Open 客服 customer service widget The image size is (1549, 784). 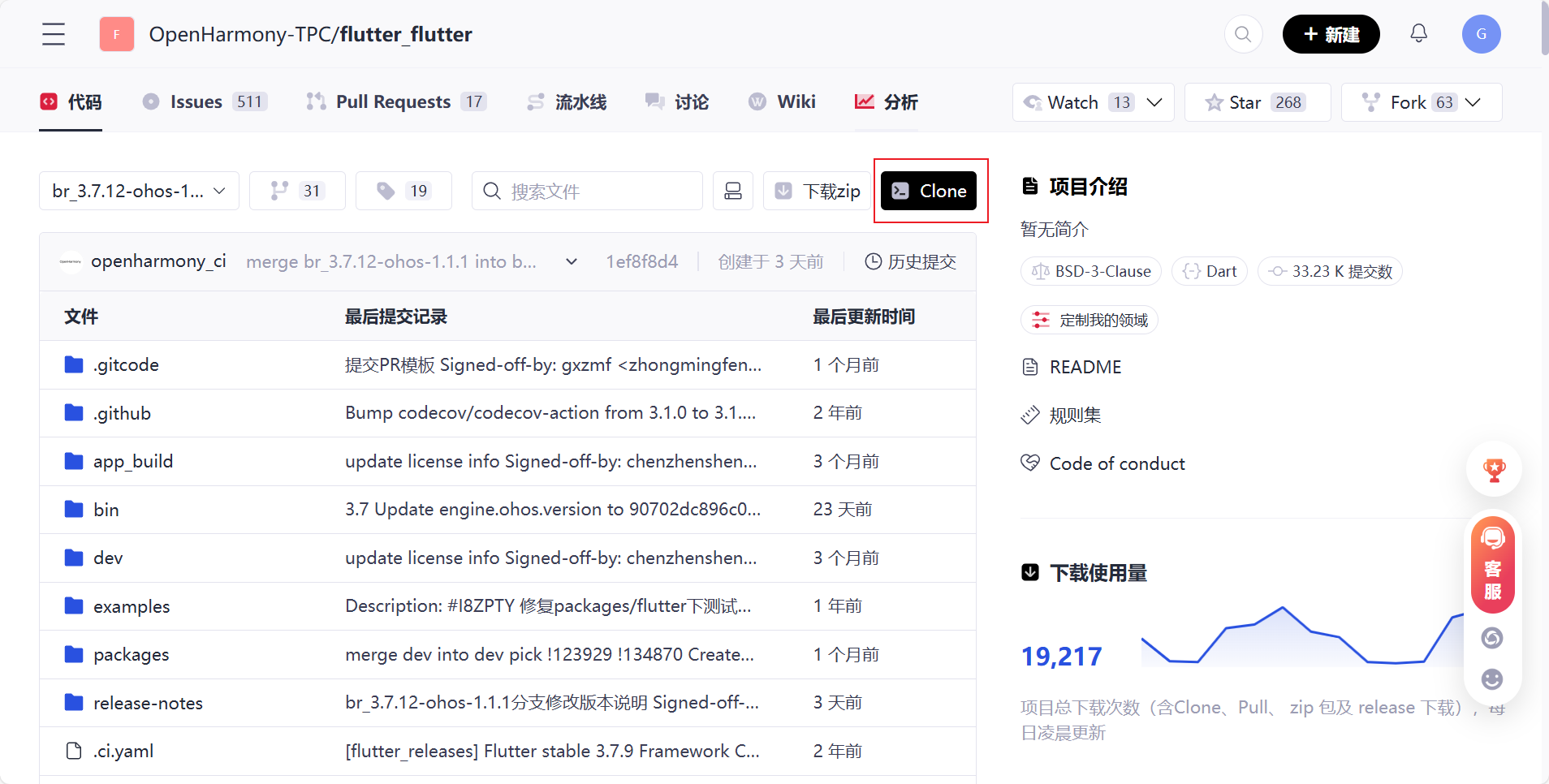point(1492,565)
